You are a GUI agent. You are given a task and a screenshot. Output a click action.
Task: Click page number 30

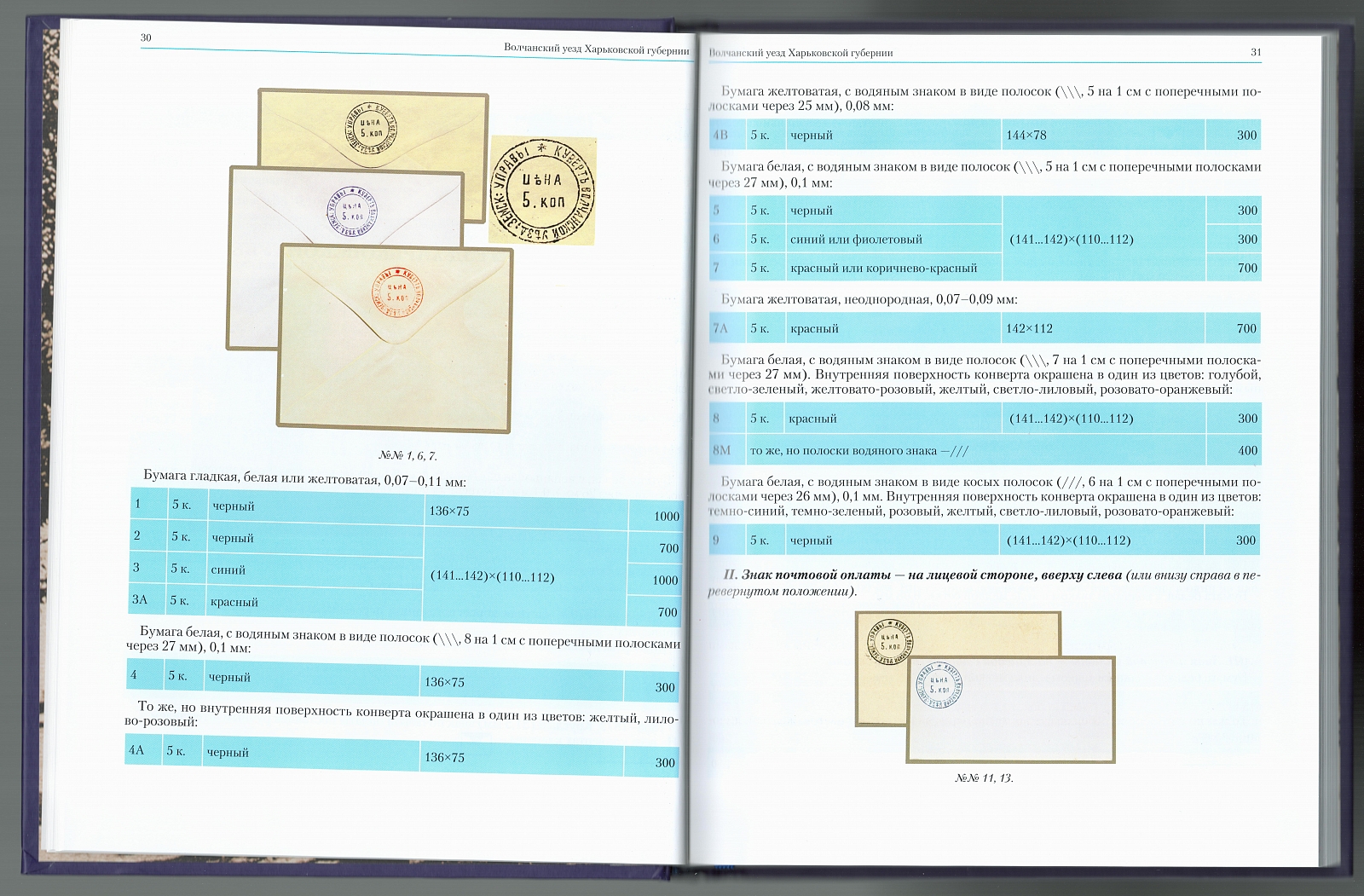click(x=146, y=38)
